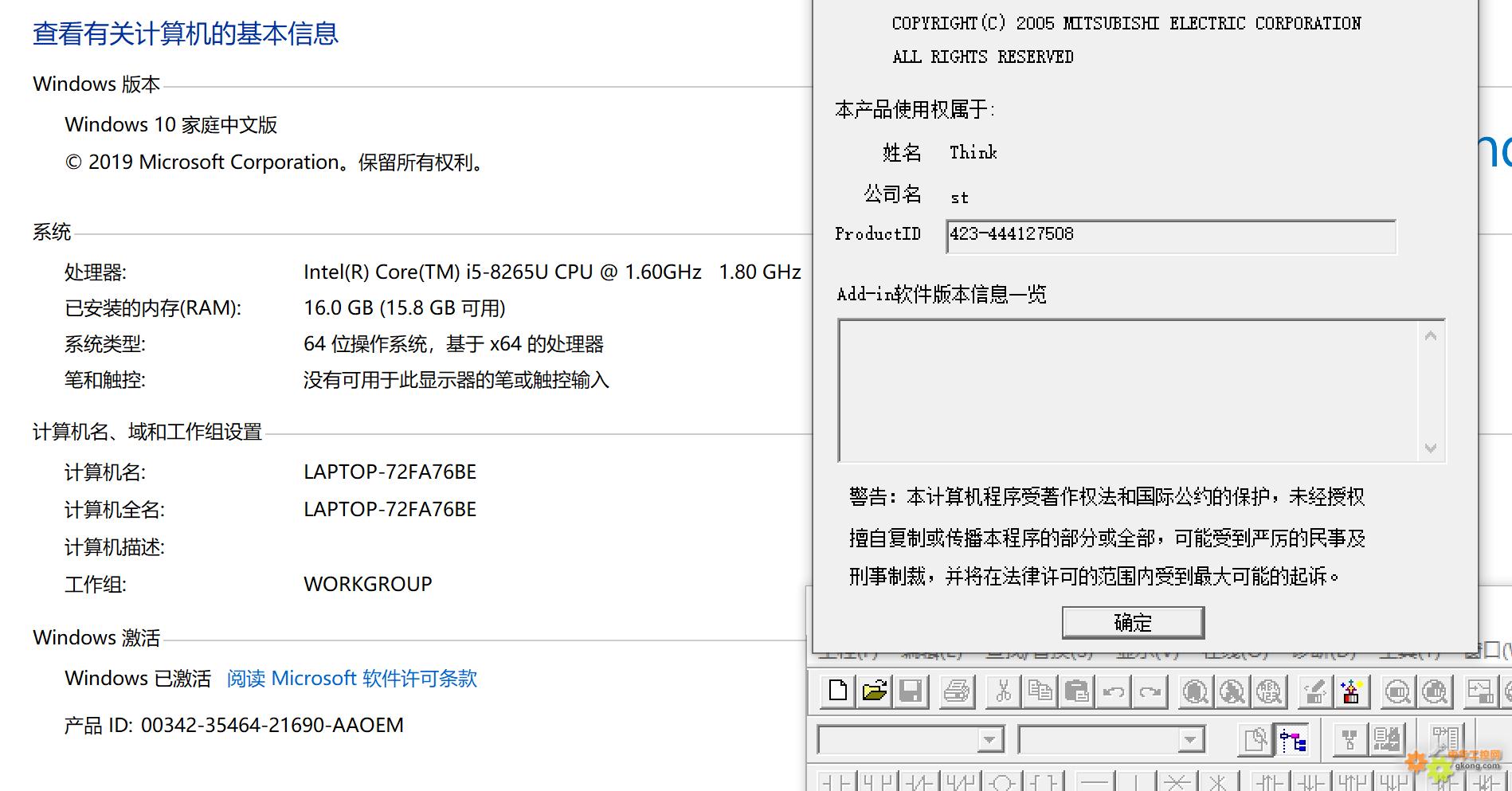
Task: Click the Print icon in toolbar
Action: (x=957, y=691)
